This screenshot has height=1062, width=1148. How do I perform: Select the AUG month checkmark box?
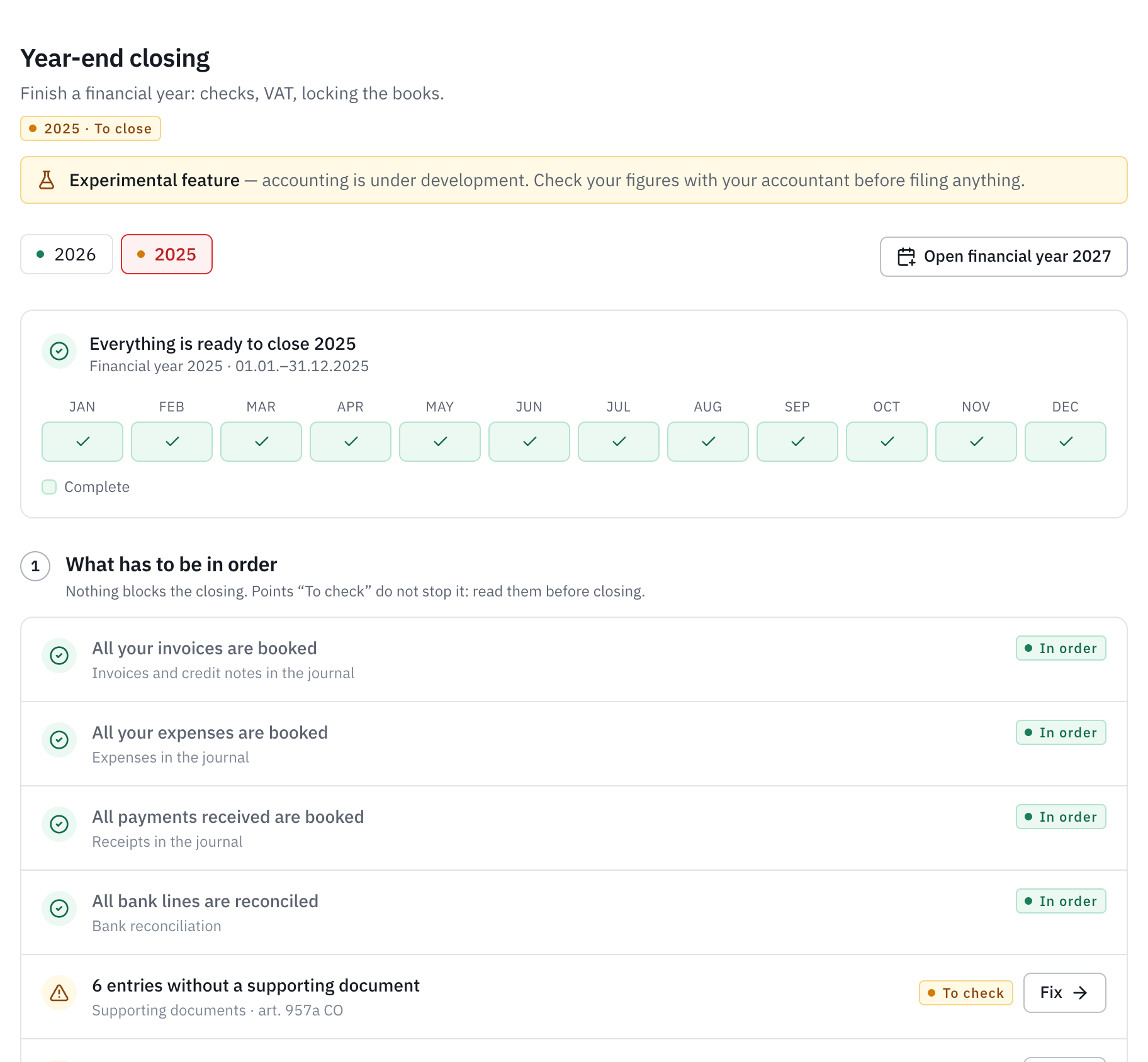(708, 442)
